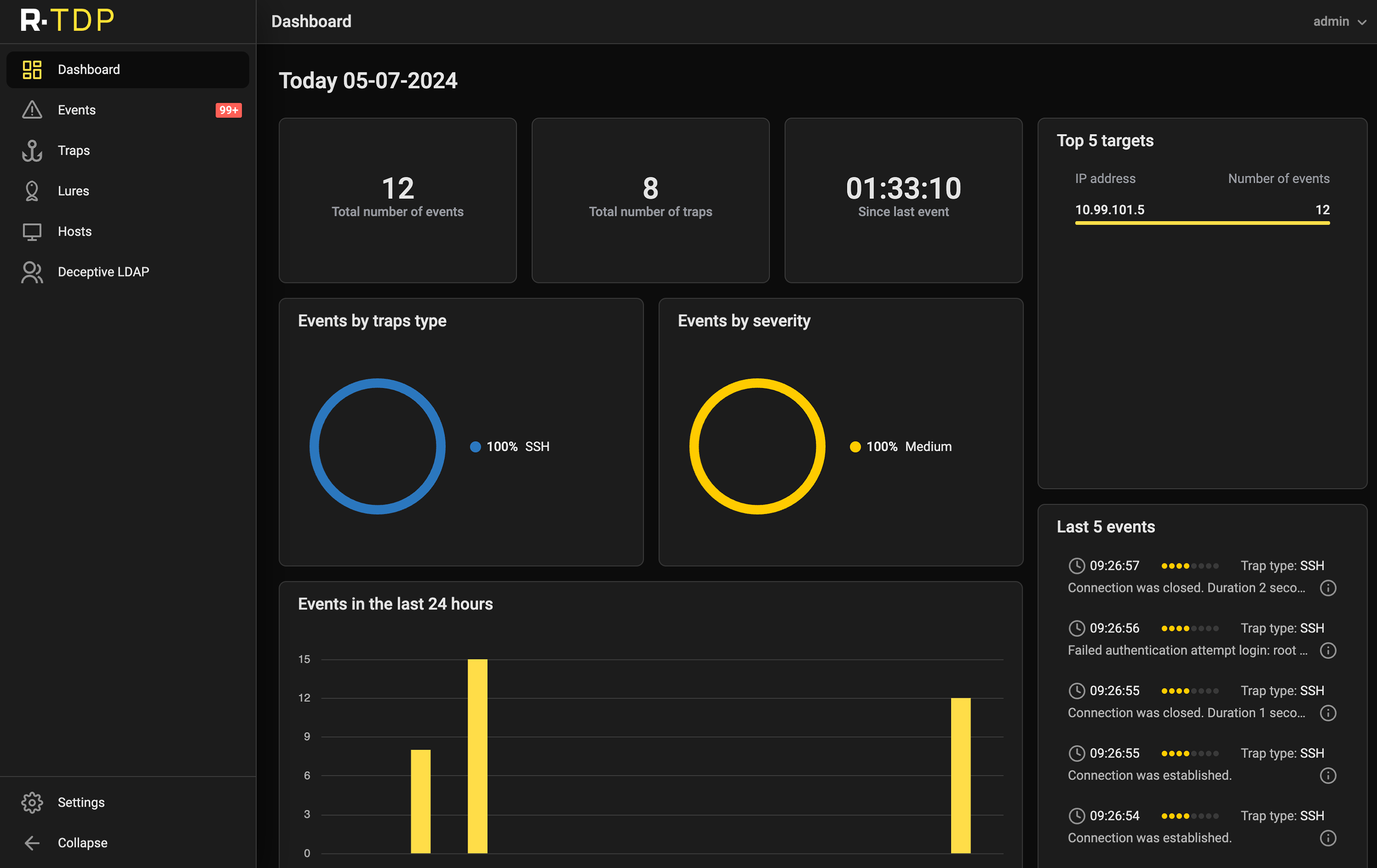This screenshot has width=1377, height=868.
Task: Open the Events menu item
Action: [x=76, y=110]
